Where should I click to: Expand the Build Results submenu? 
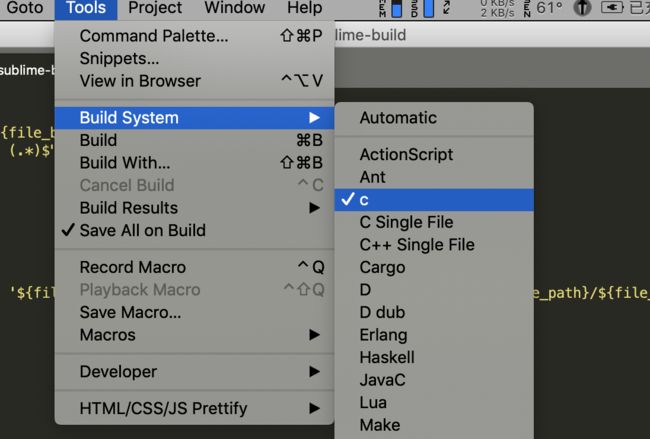coord(194,208)
